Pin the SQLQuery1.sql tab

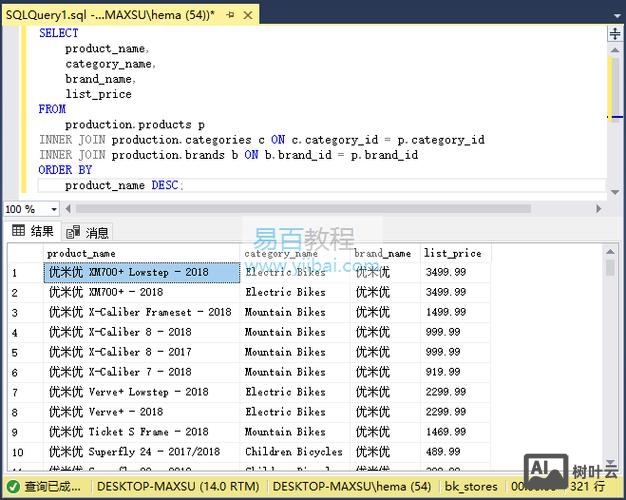pyautogui.click(x=230, y=15)
